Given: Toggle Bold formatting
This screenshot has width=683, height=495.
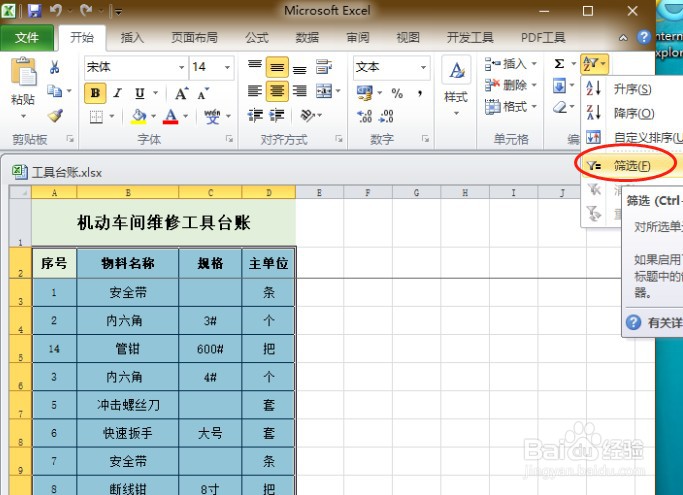Looking at the screenshot, I should [x=95, y=93].
